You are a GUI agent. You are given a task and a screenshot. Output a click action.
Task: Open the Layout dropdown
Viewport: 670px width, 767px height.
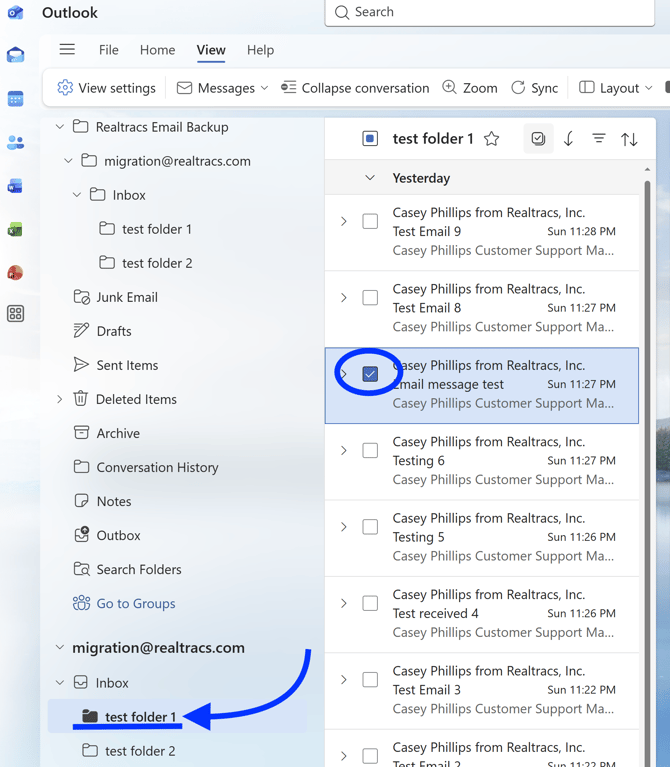616,88
